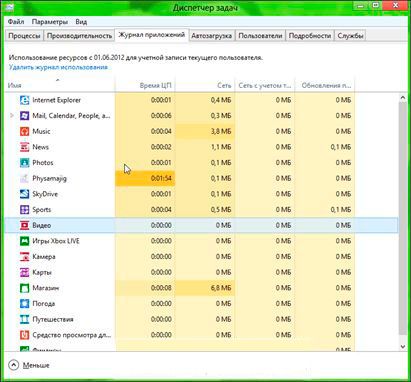
Task: Switch to the Производительность tab
Action: [79, 36]
